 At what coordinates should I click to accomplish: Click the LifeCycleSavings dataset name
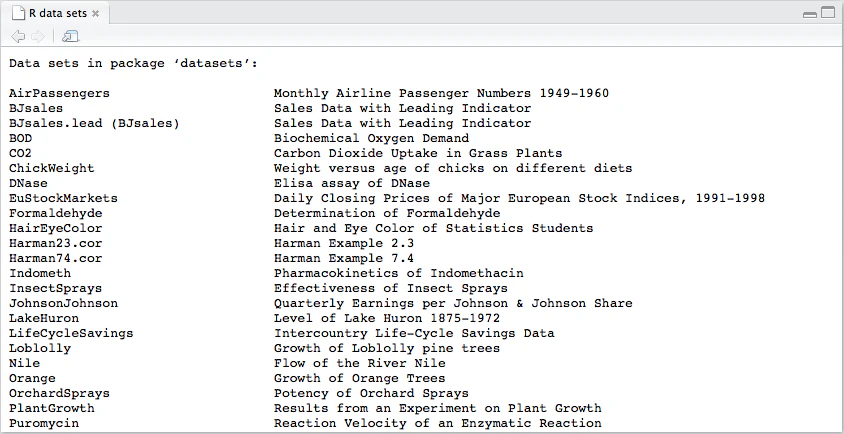click(71, 333)
